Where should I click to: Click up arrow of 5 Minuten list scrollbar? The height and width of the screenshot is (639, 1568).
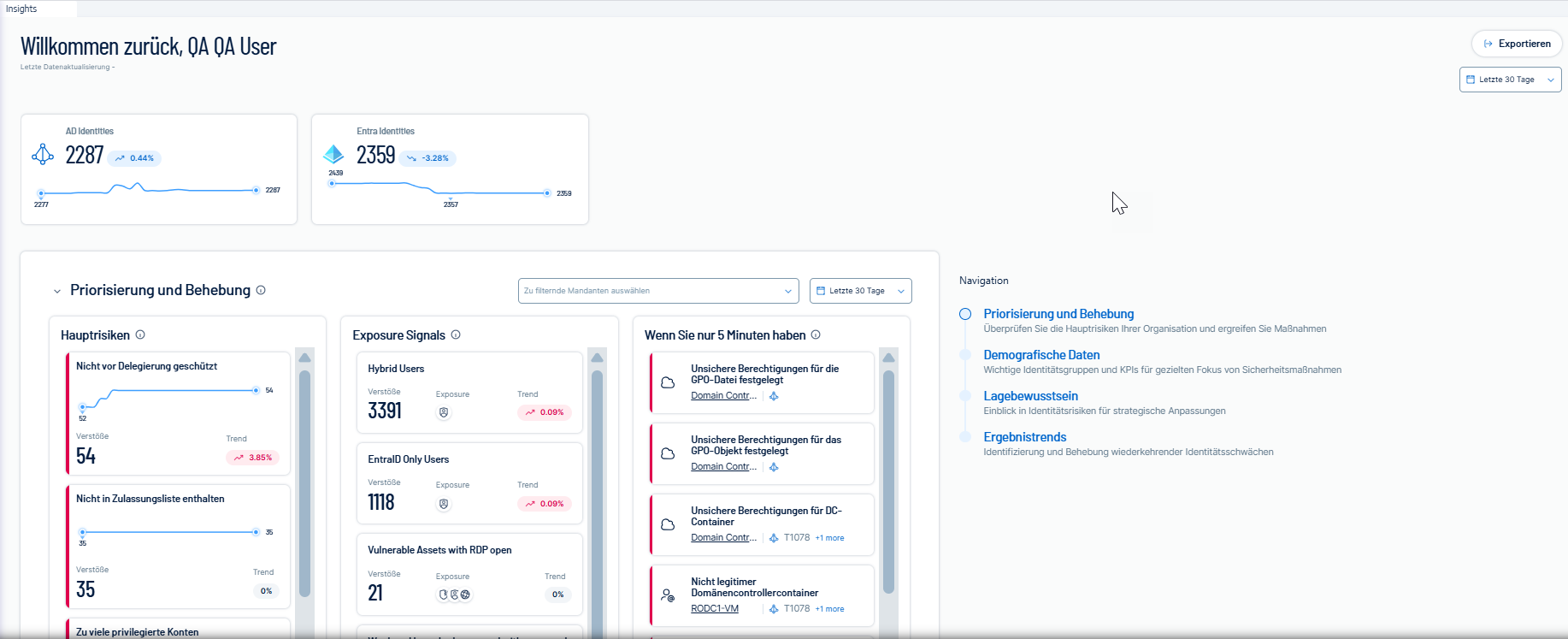888,358
